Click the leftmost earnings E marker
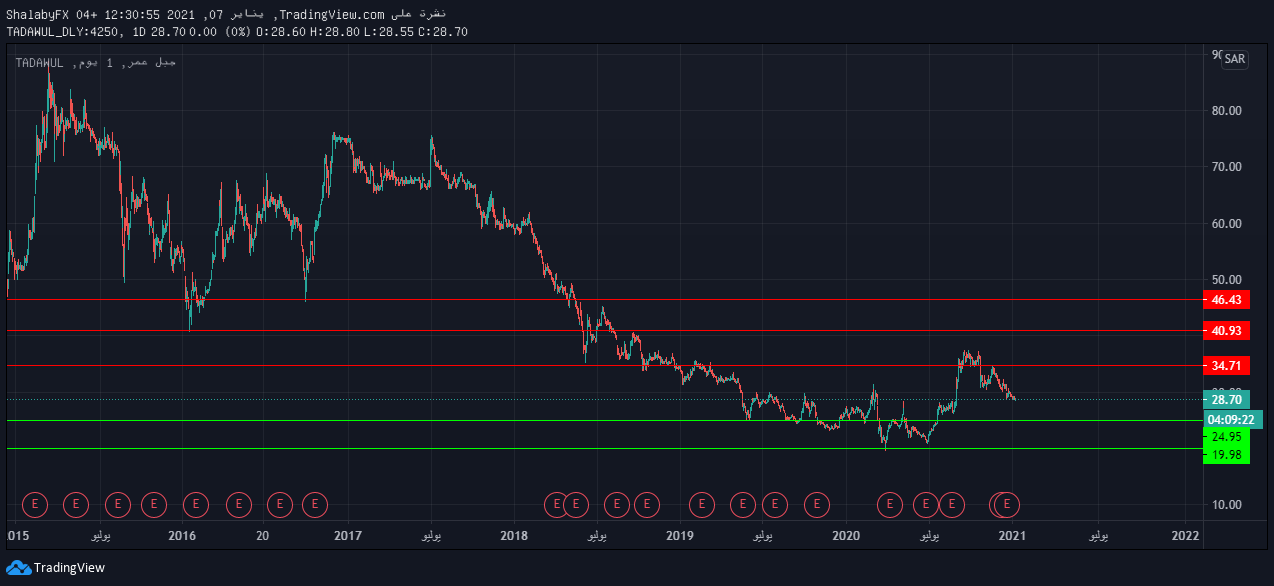 pyautogui.click(x=36, y=505)
